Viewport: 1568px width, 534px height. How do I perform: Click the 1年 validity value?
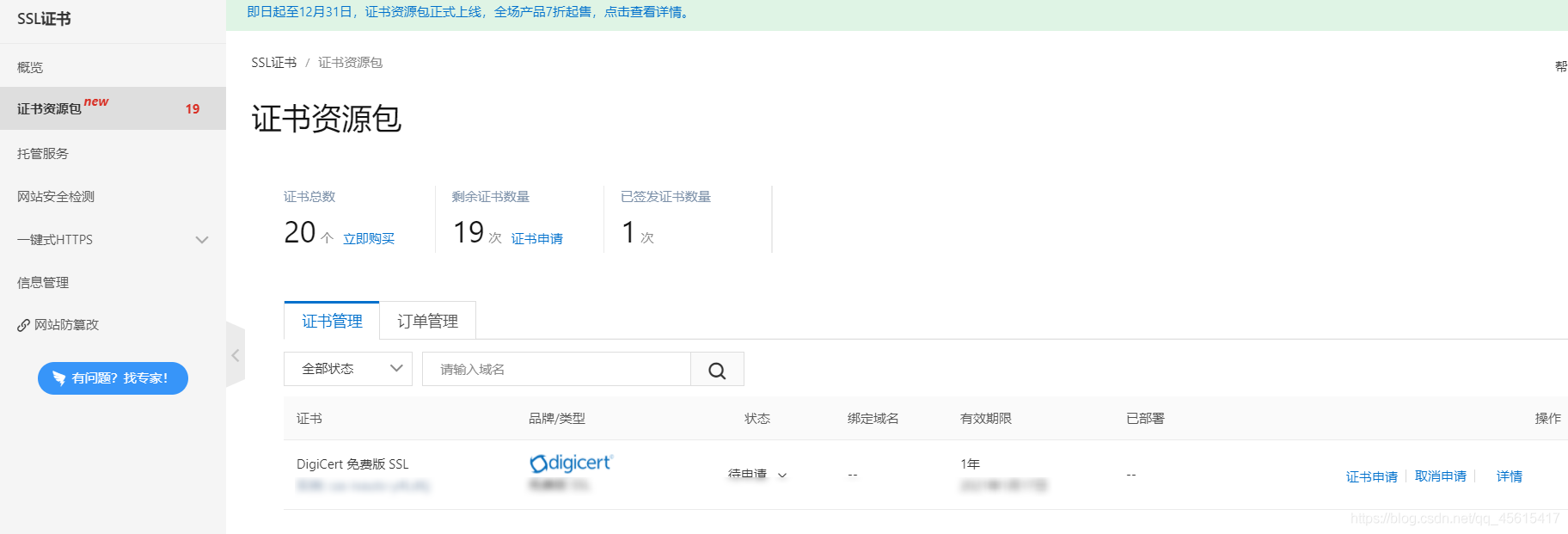(970, 464)
